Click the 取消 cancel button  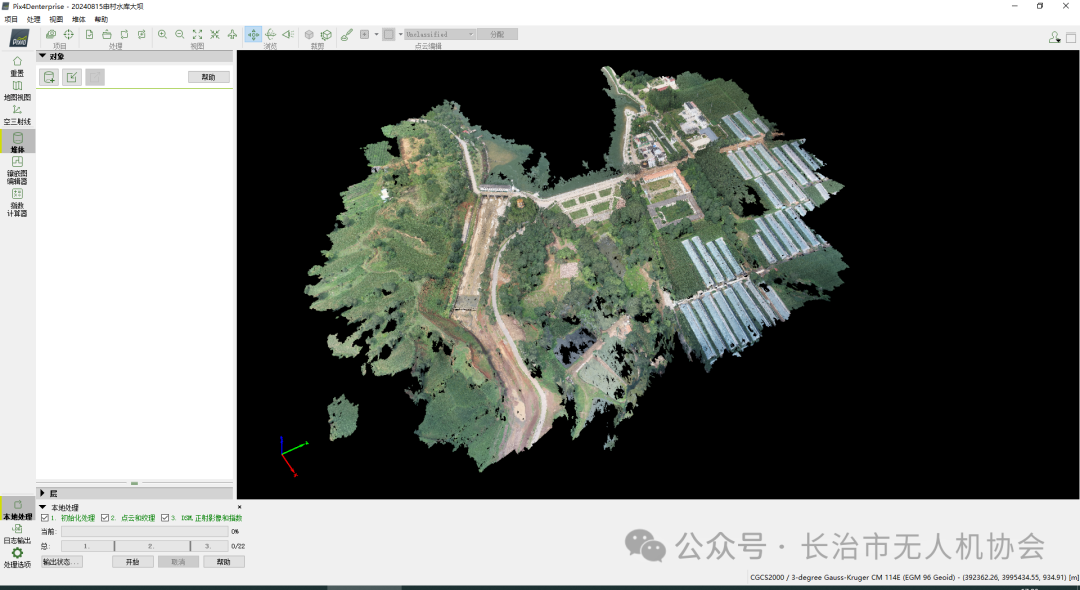[x=178, y=562]
